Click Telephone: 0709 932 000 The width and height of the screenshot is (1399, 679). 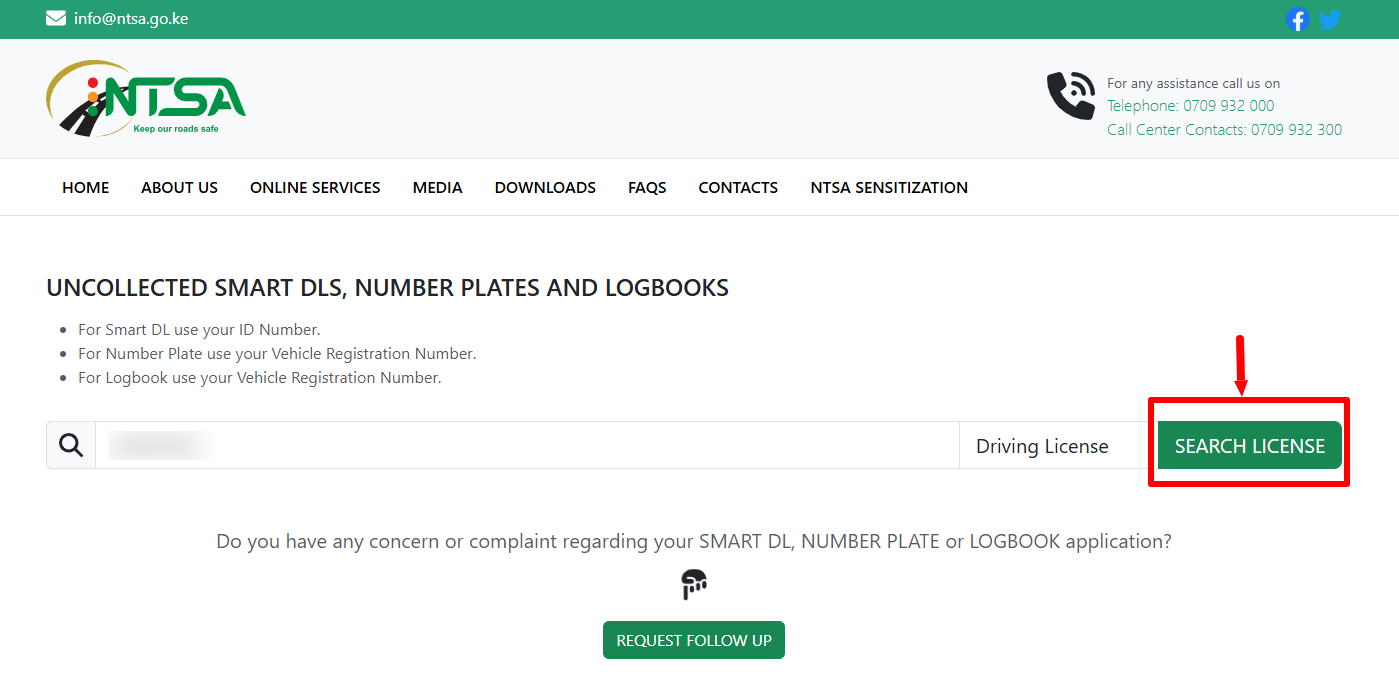click(x=1190, y=106)
